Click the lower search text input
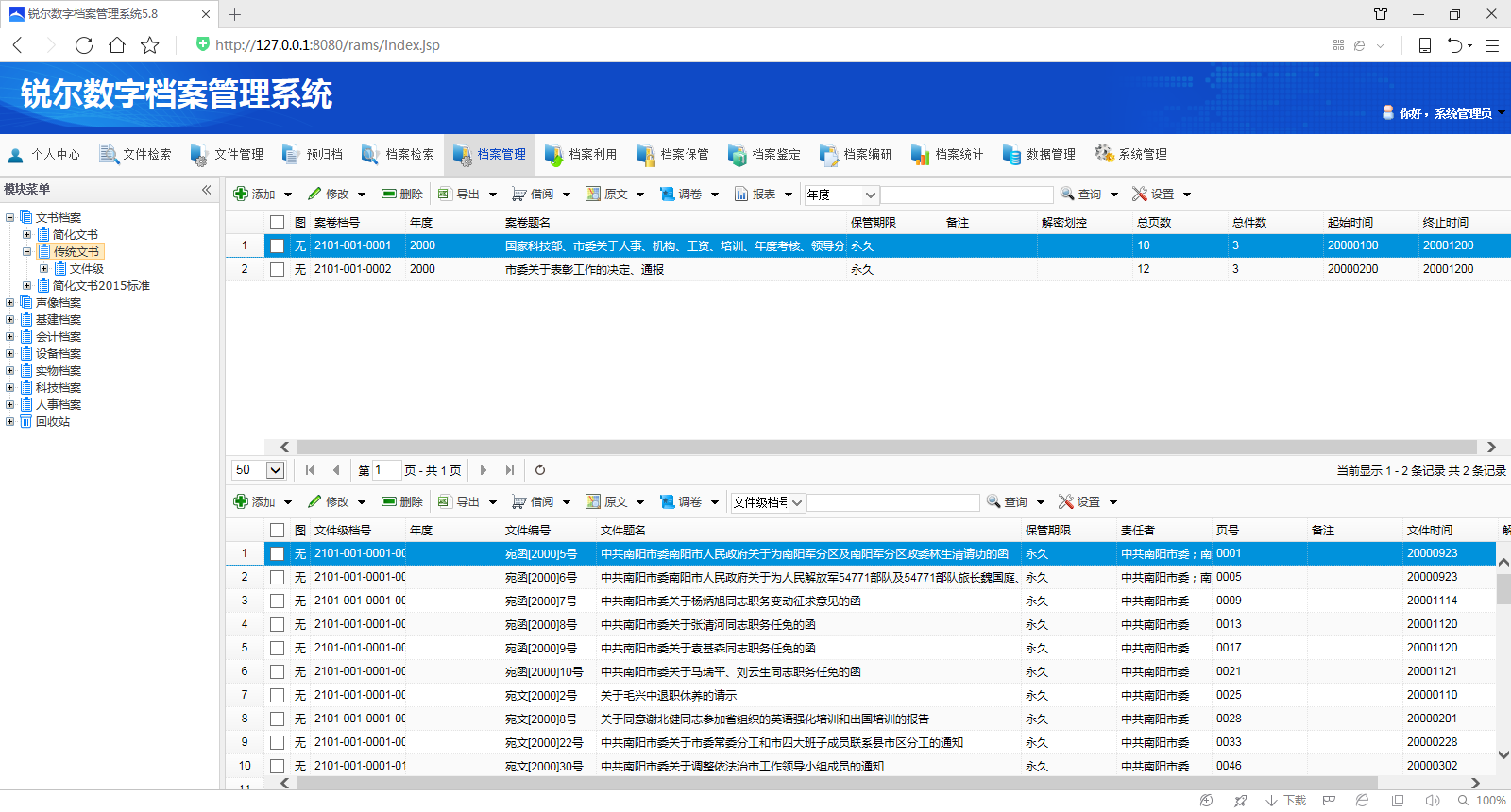 tap(893, 502)
